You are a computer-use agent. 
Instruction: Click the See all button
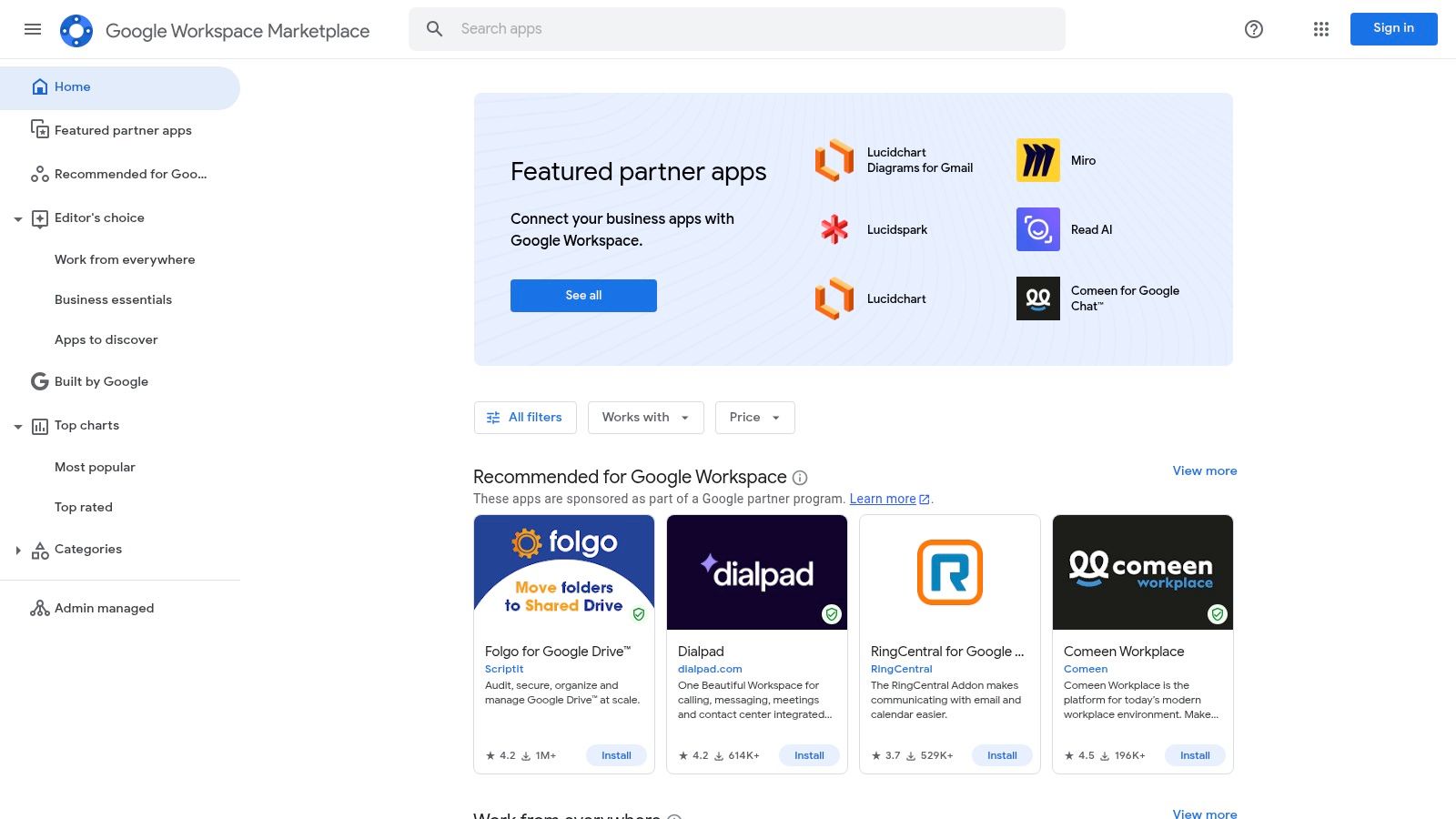click(x=583, y=296)
